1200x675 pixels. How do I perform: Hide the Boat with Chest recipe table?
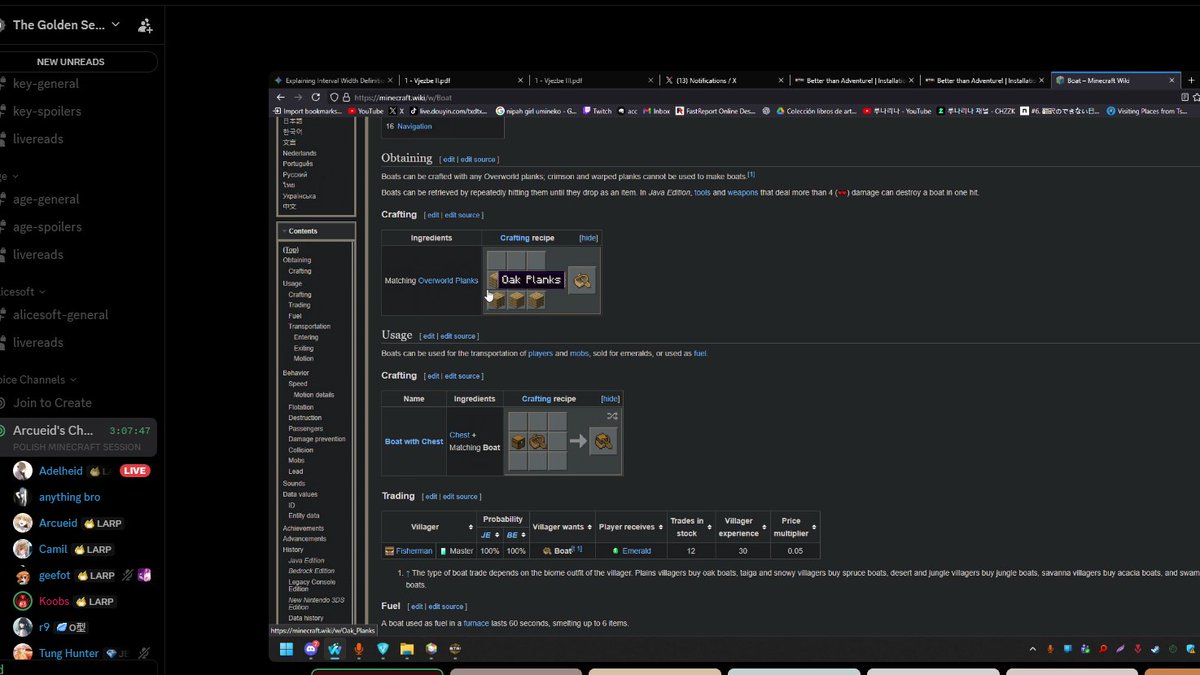pyautogui.click(x=610, y=399)
